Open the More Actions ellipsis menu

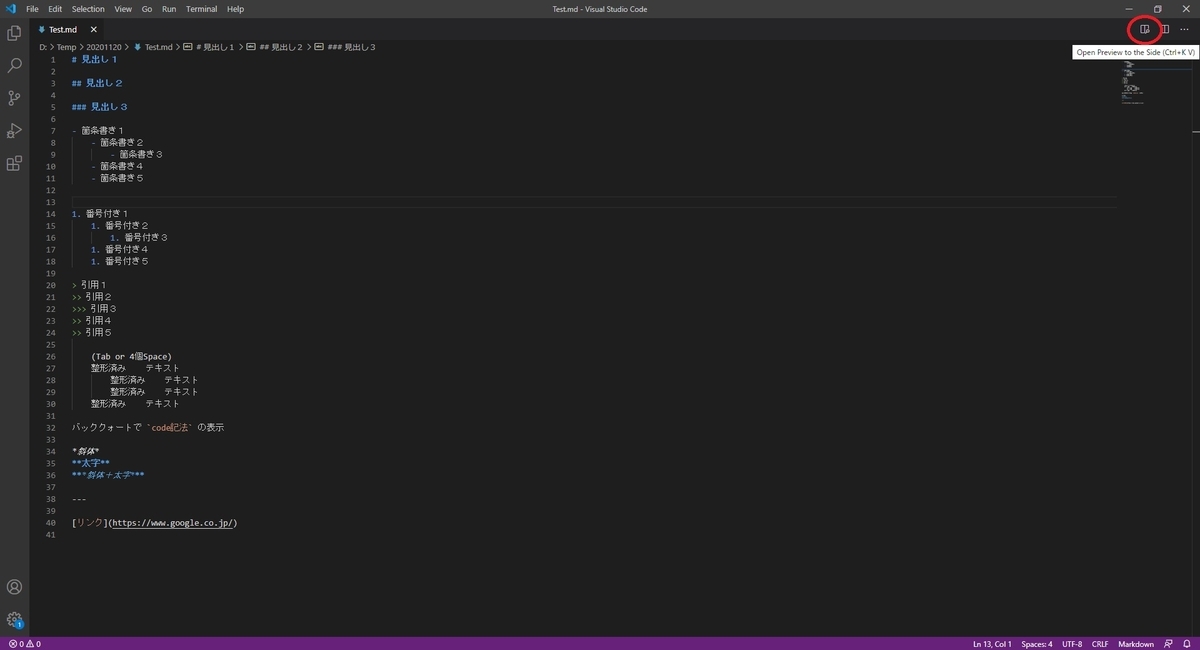pyautogui.click(x=1184, y=29)
